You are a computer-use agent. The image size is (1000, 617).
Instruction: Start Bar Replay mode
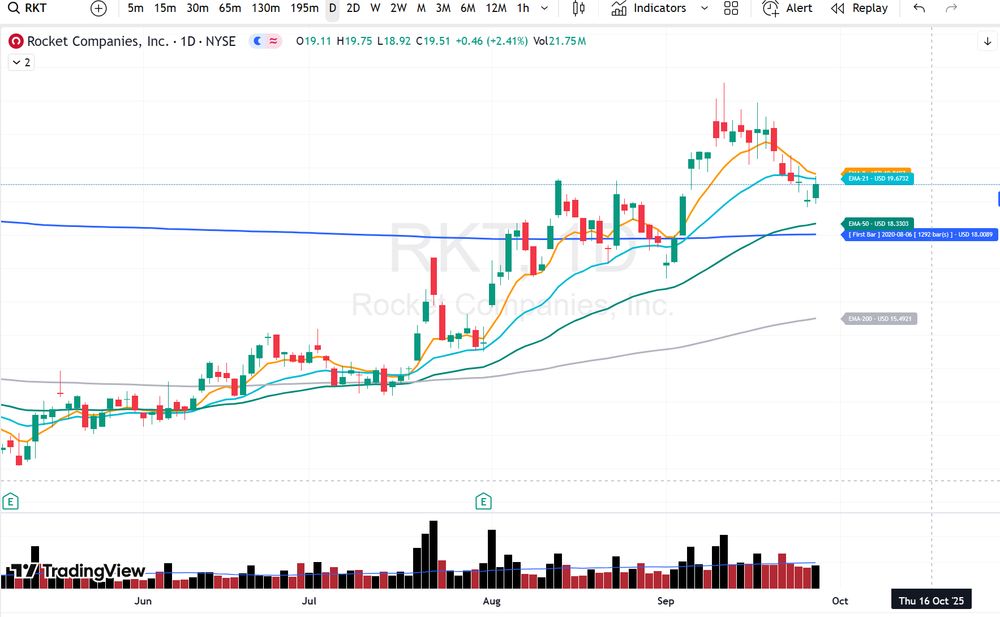click(x=860, y=8)
